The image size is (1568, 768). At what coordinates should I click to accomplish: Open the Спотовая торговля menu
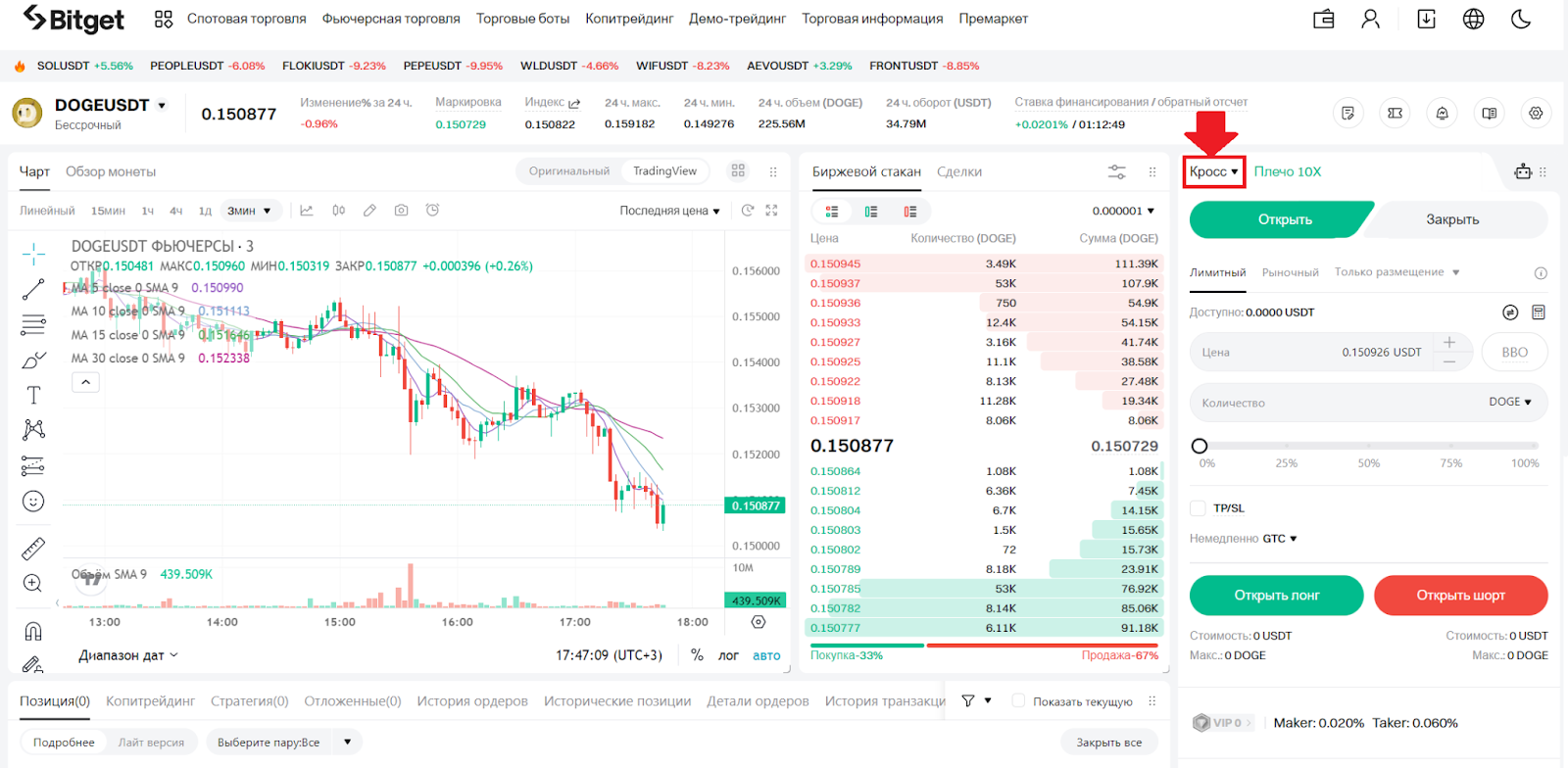(246, 19)
